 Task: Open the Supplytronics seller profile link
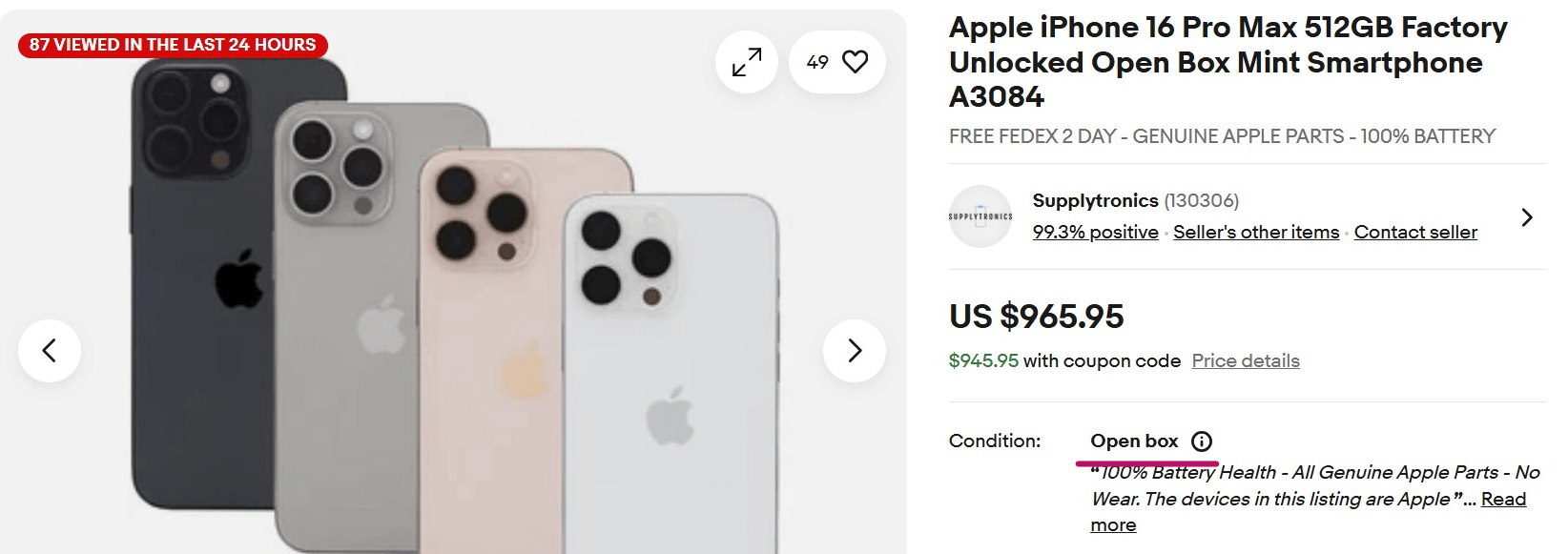point(1095,200)
